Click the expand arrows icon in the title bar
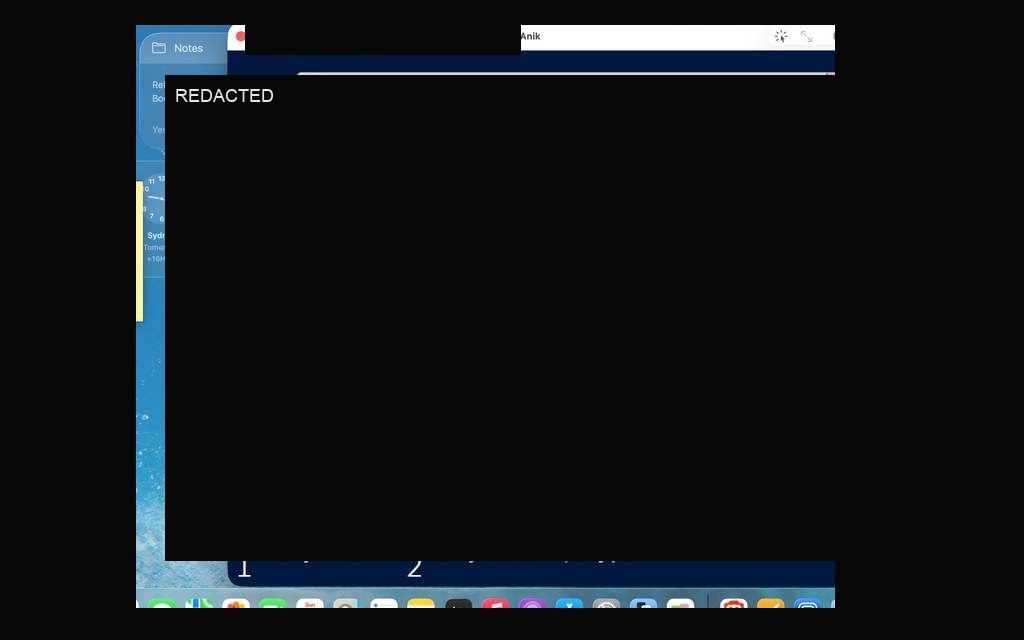Screen dimensions: 1024x640 pyautogui.click(x=807, y=37)
